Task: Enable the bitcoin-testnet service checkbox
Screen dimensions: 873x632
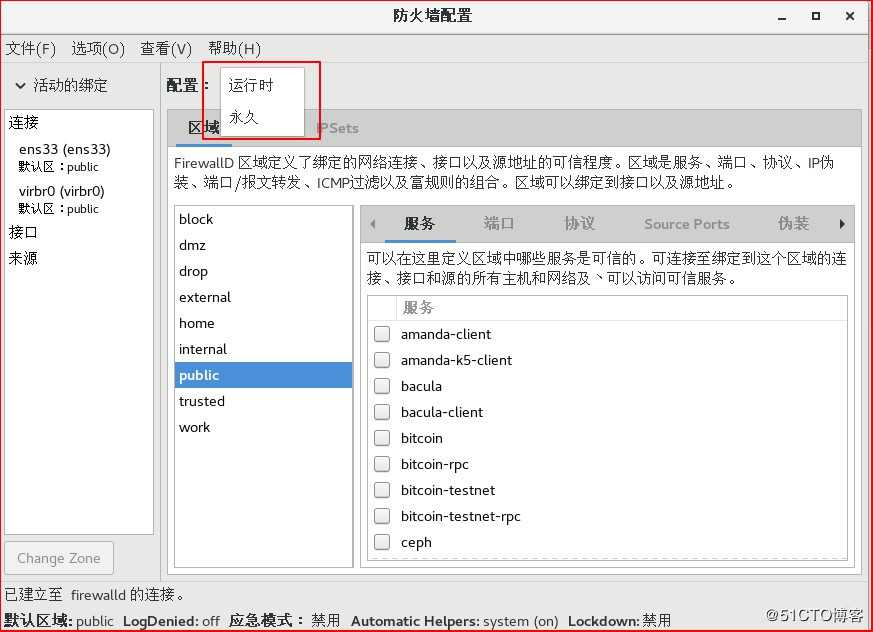Action: pos(382,490)
